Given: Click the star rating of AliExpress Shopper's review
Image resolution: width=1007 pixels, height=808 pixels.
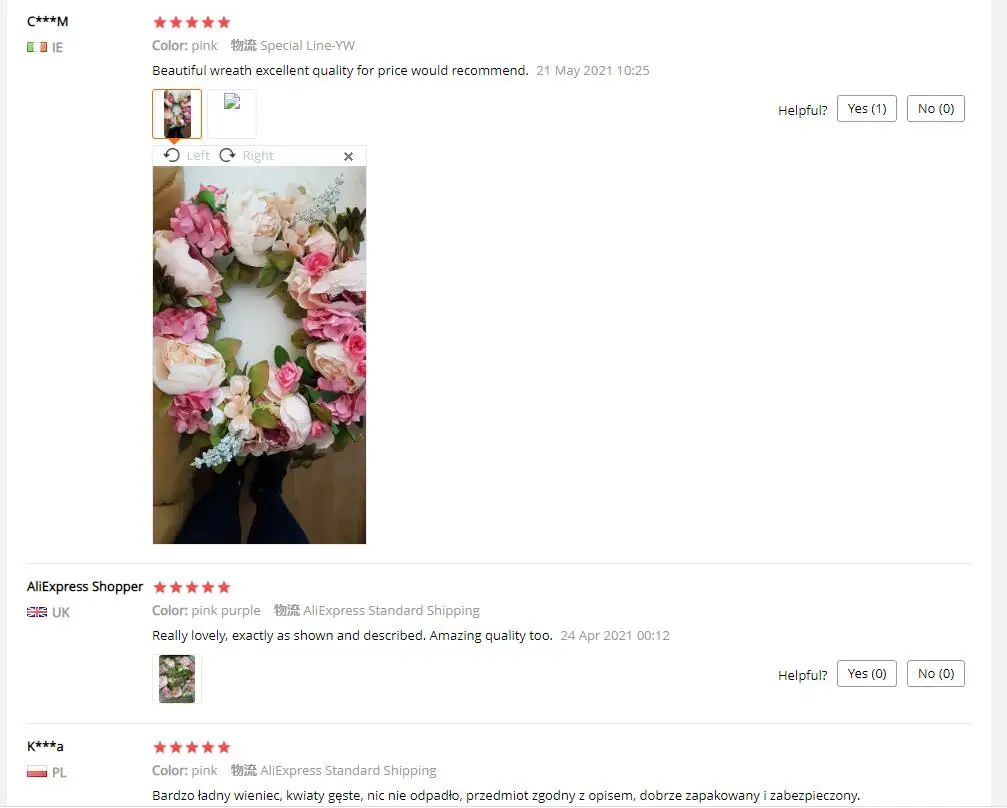Looking at the screenshot, I should click(191, 587).
